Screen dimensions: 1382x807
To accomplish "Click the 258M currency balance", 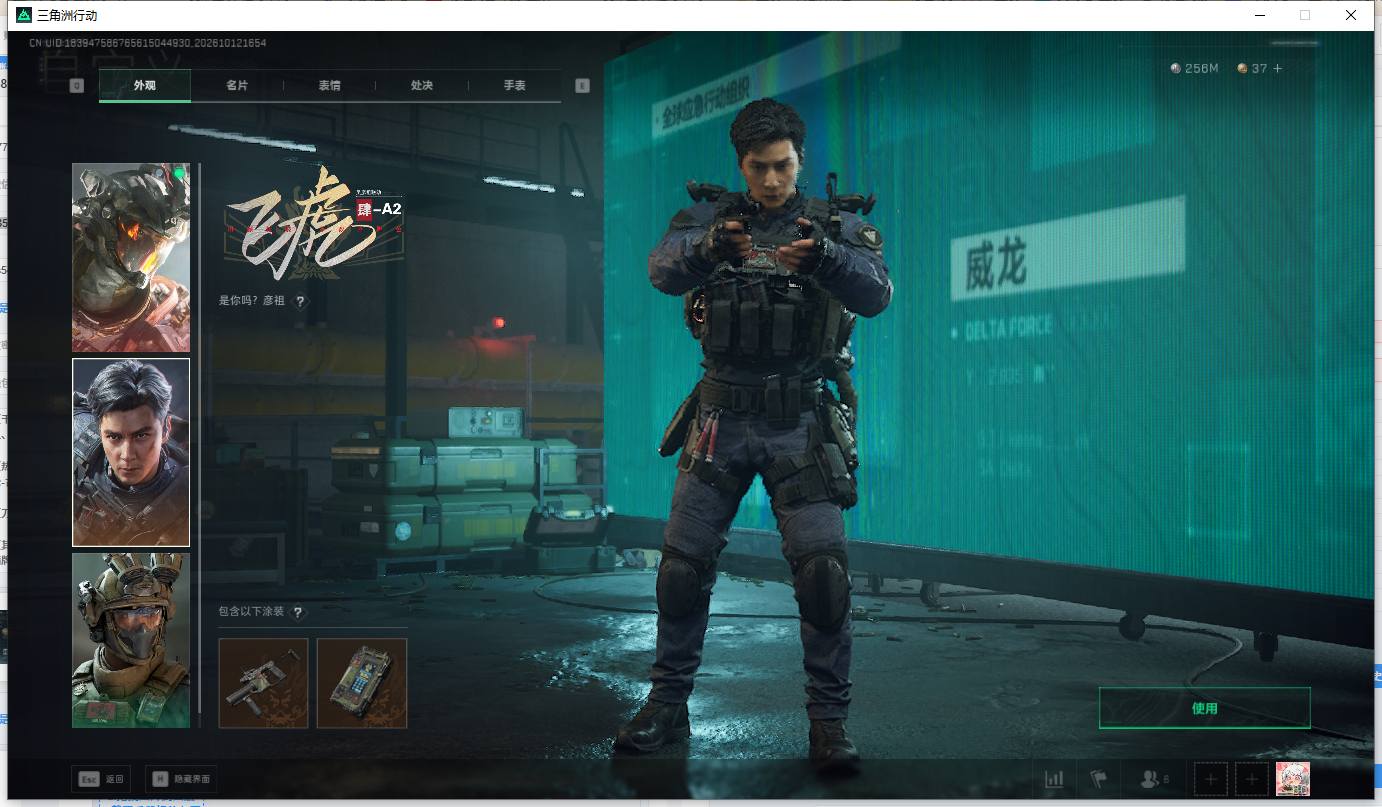I will (x=1195, y=68).
